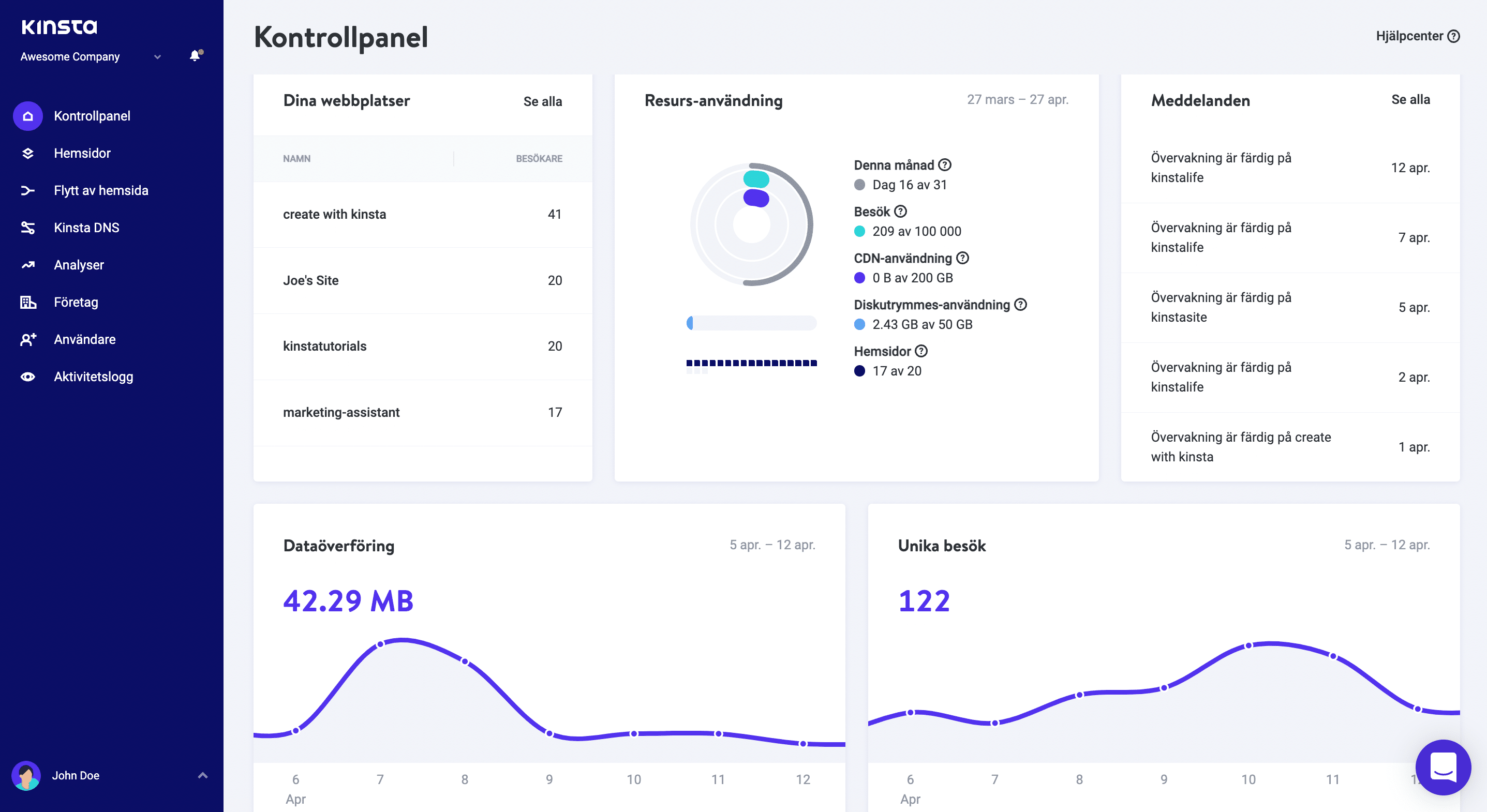The height and width of the screenshot is (812, 1487).
Task: Click Se alla in Meddelanden
Action: [1410, 100]
